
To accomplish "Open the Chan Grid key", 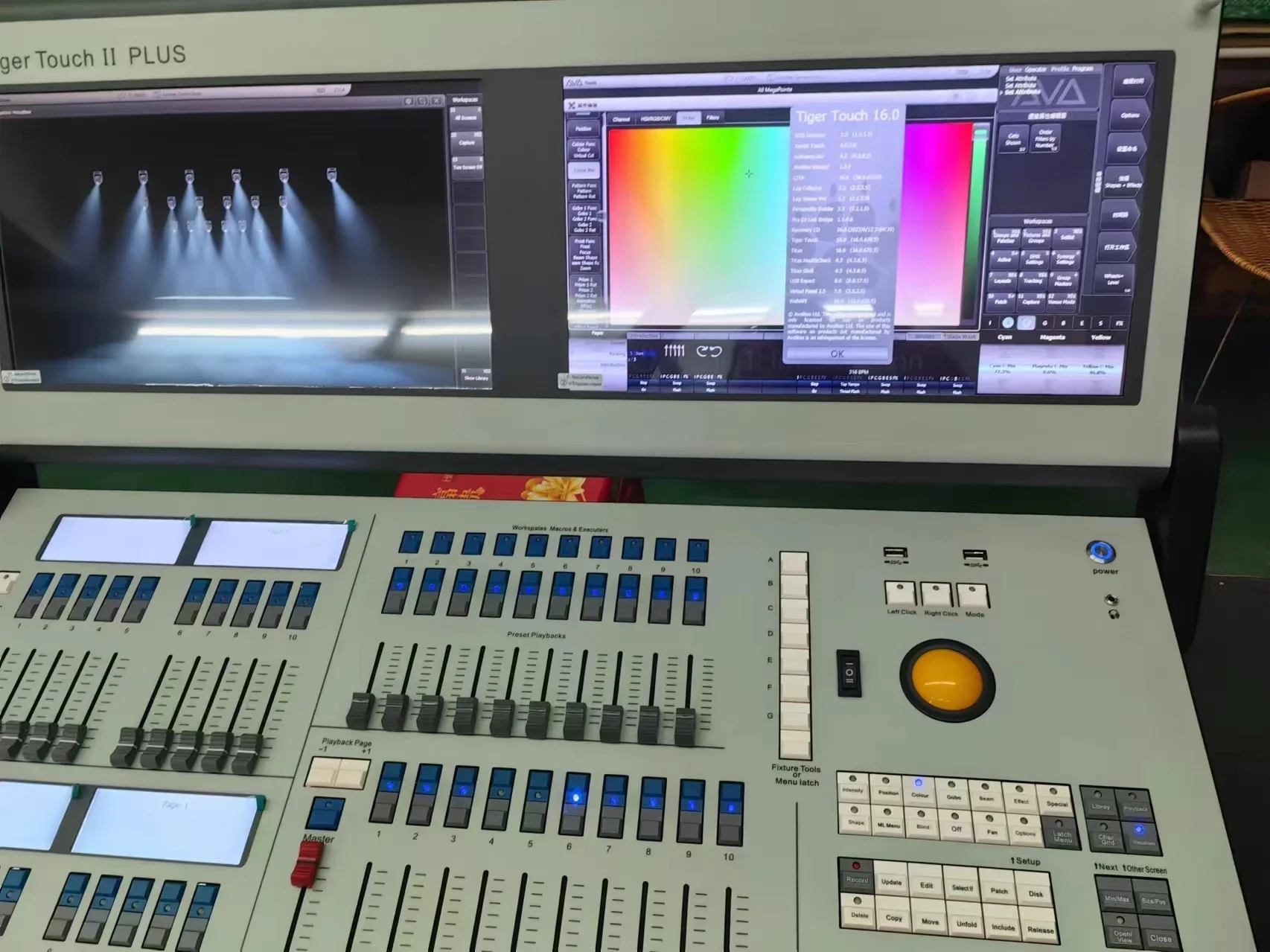I will 1106,837.
